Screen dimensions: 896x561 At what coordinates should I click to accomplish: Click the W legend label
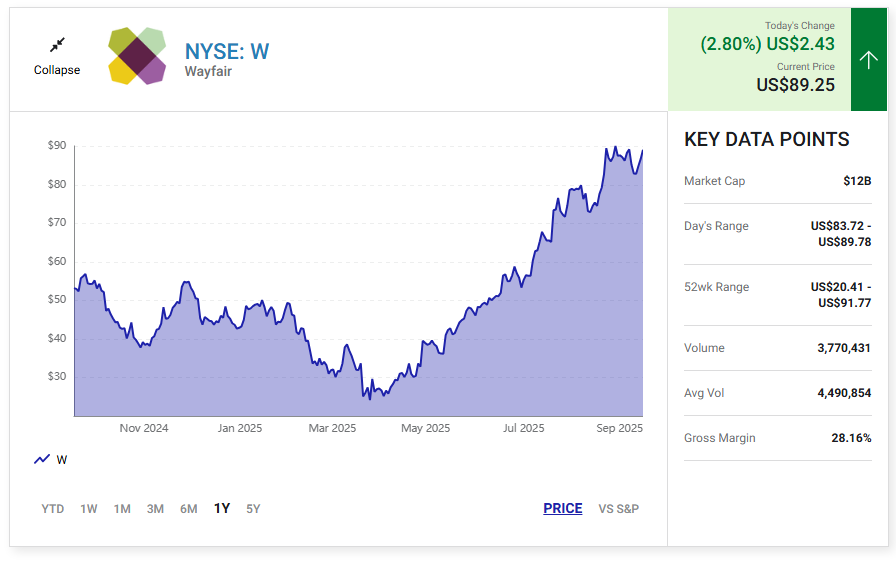click(x=62, y=460)
